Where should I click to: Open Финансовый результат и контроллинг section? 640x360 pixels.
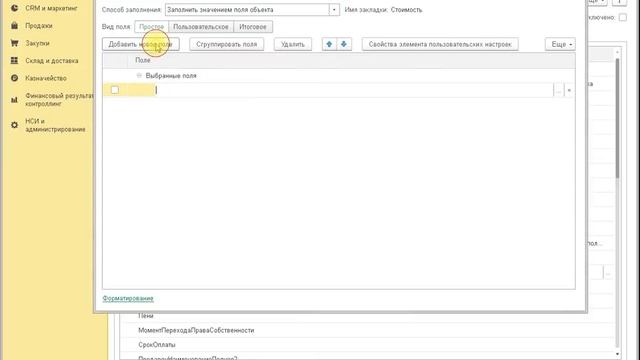pyautogui.click(x=59, y=100)
